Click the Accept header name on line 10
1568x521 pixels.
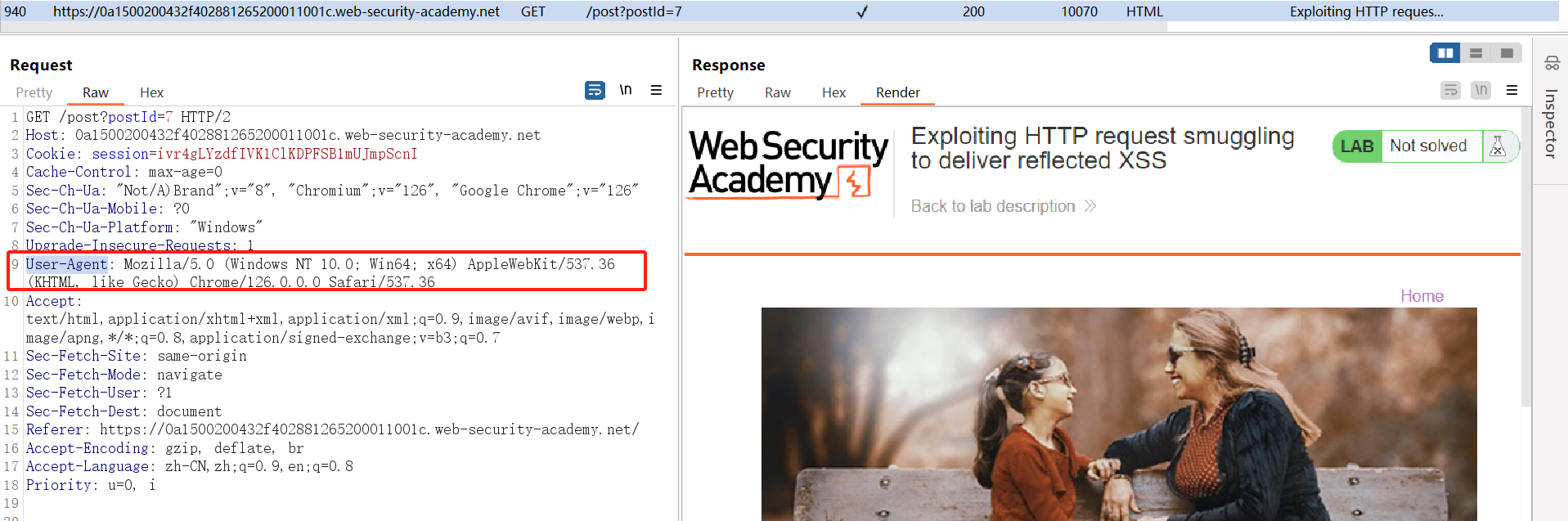point(50,301)
